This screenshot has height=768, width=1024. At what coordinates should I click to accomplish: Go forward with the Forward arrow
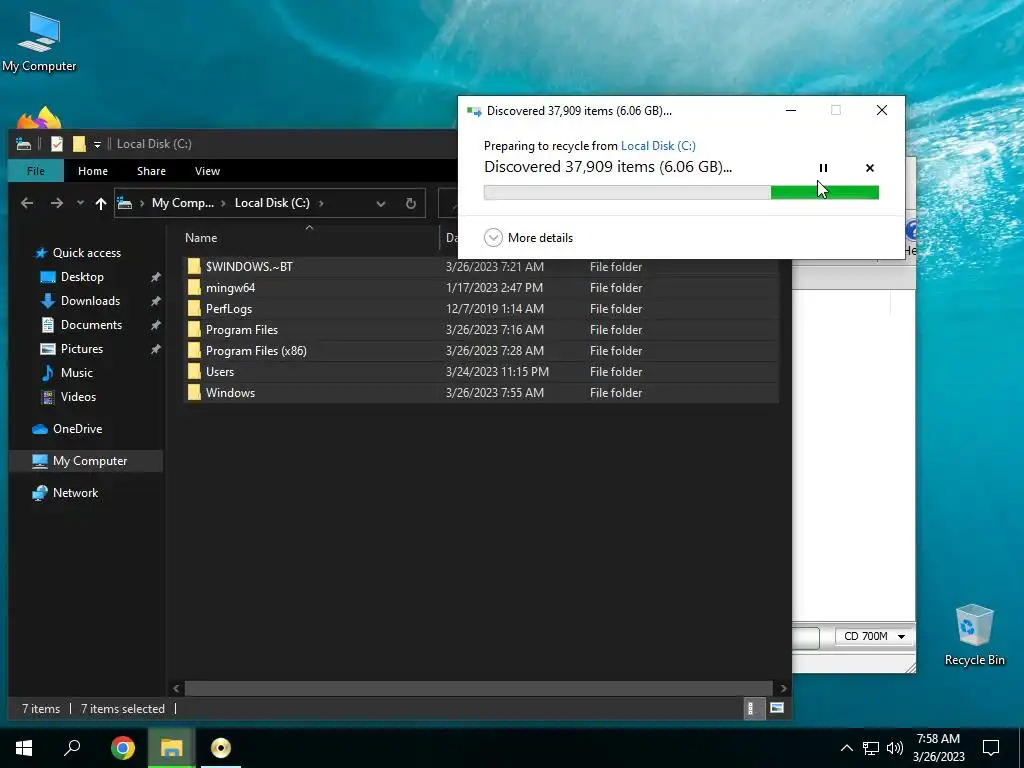pos(57,203)
